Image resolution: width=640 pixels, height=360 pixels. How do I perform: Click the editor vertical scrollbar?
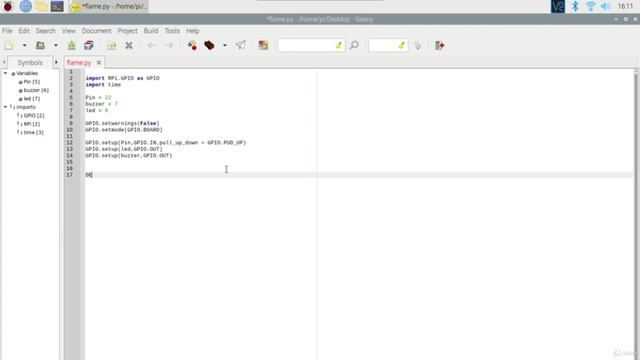pyautogui.click(x=636, y=214)
